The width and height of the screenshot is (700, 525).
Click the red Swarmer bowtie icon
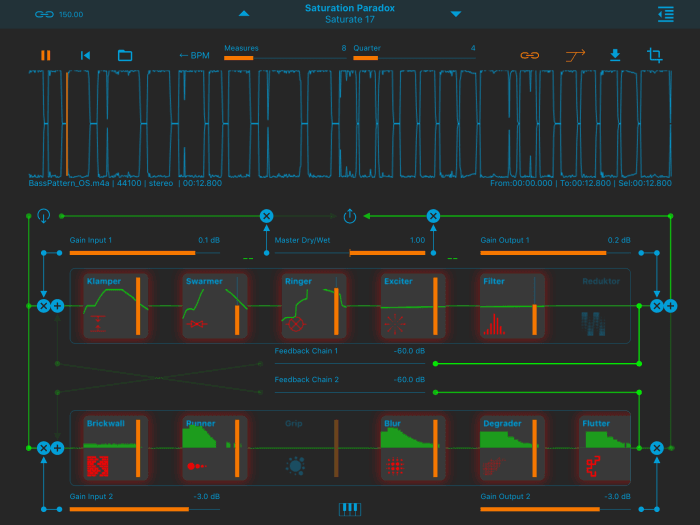[x=197, y=324]
